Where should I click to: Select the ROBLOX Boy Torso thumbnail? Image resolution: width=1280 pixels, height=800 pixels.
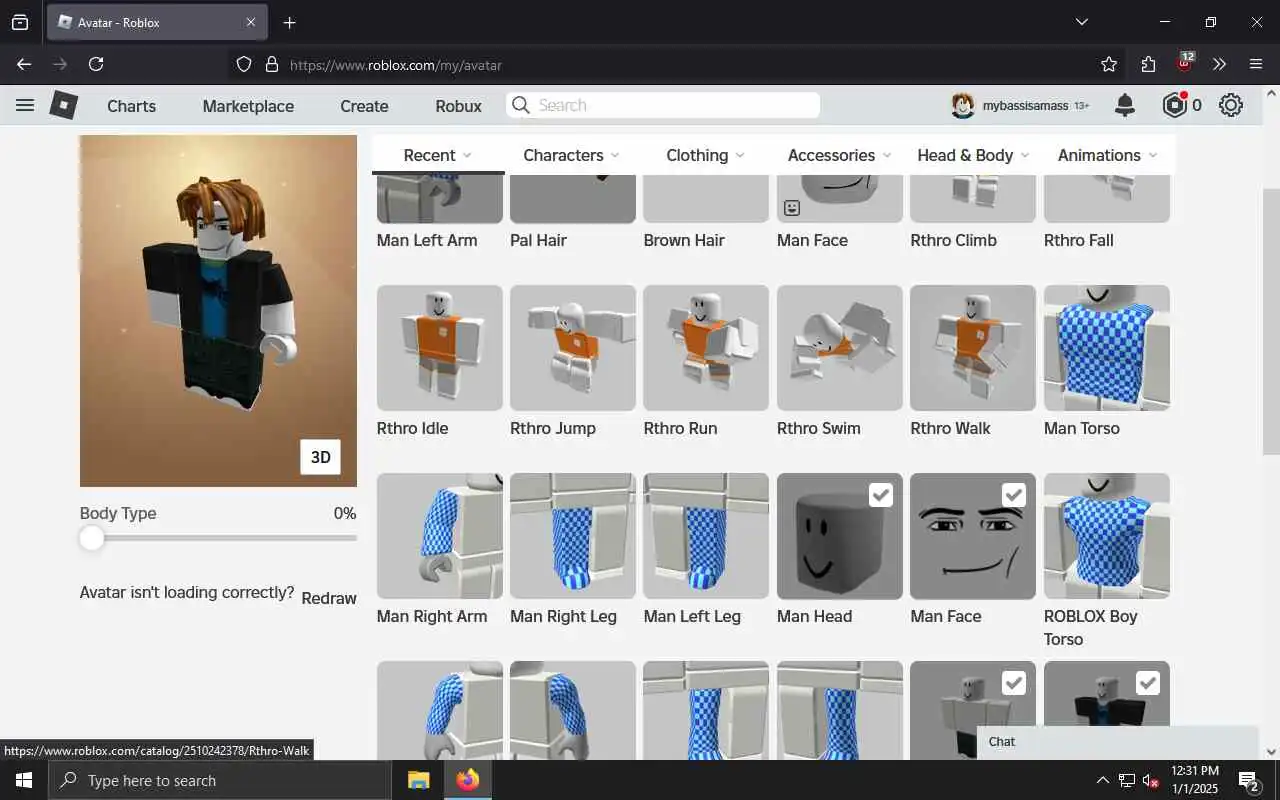(x=1107, y=536)
